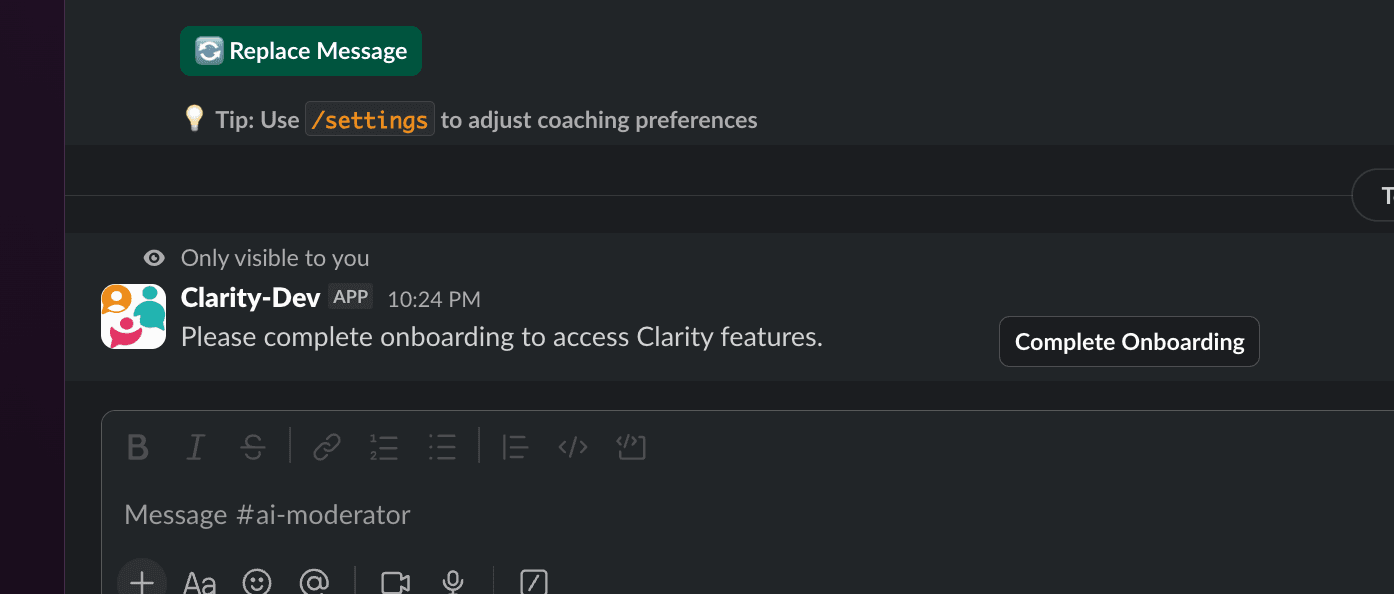This screenshot has width=1394, height=594.
Task: Open the emoji picker
Action: coord(257,581)
